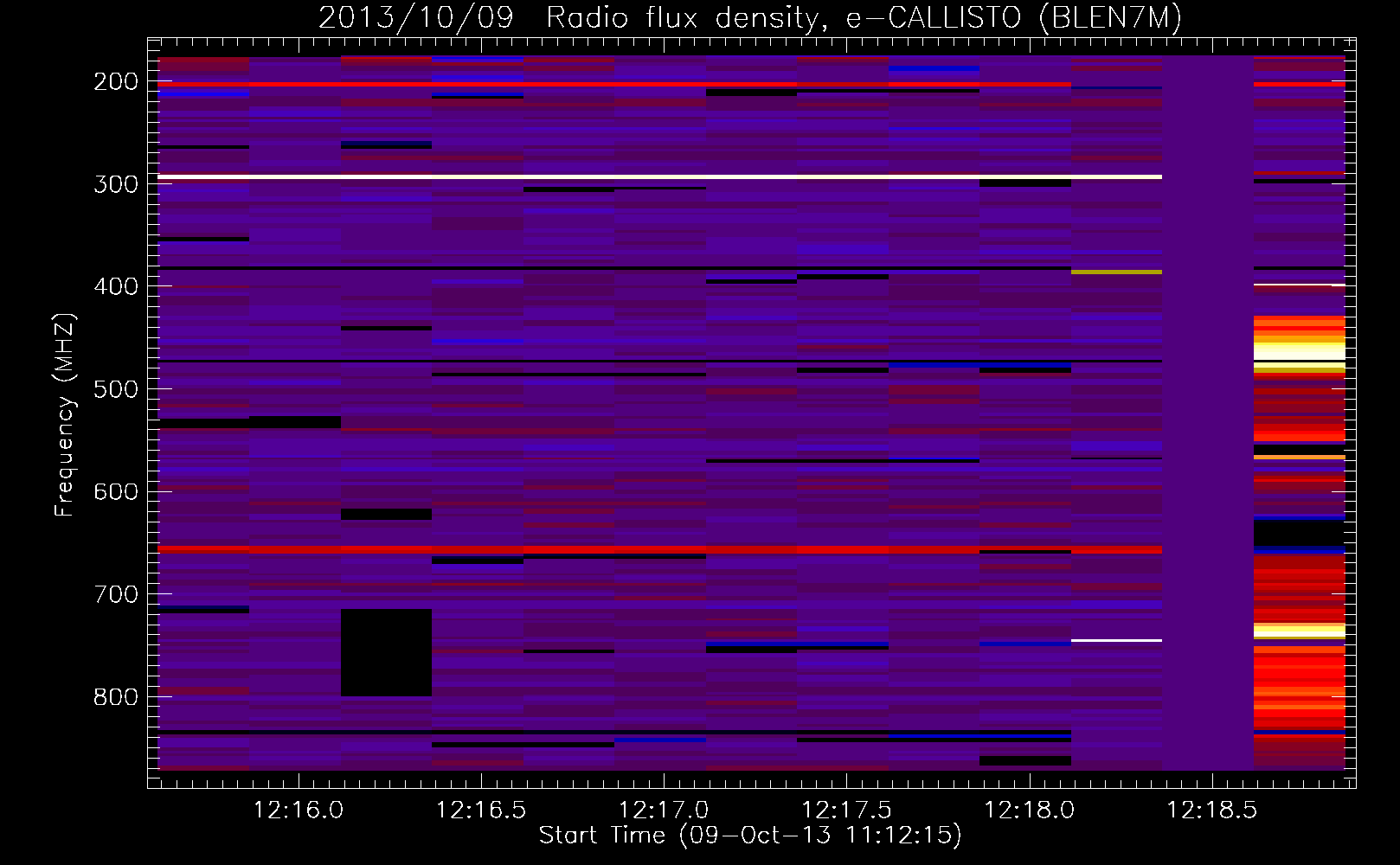Click the 12:17.5 time tick label

[846, 811]
